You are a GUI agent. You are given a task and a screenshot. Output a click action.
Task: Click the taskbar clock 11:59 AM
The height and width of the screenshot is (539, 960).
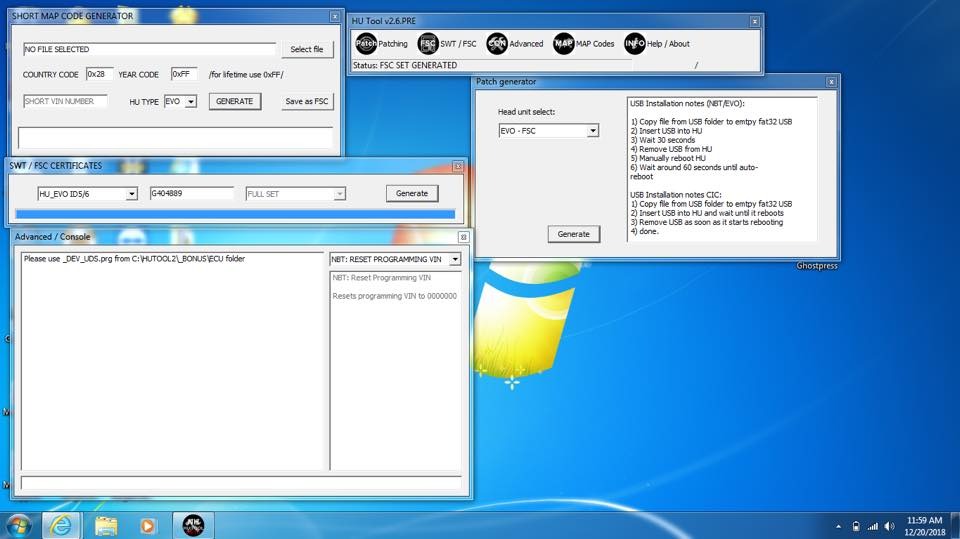924,520
